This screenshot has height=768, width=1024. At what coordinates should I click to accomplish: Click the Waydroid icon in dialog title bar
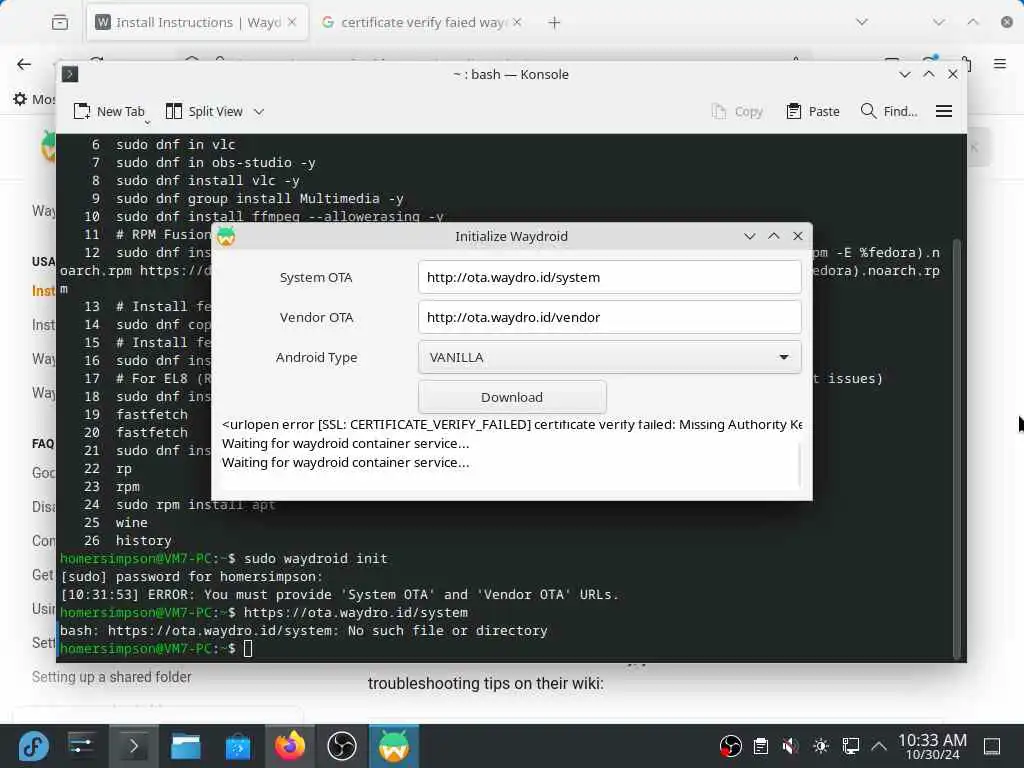[226, 236]
